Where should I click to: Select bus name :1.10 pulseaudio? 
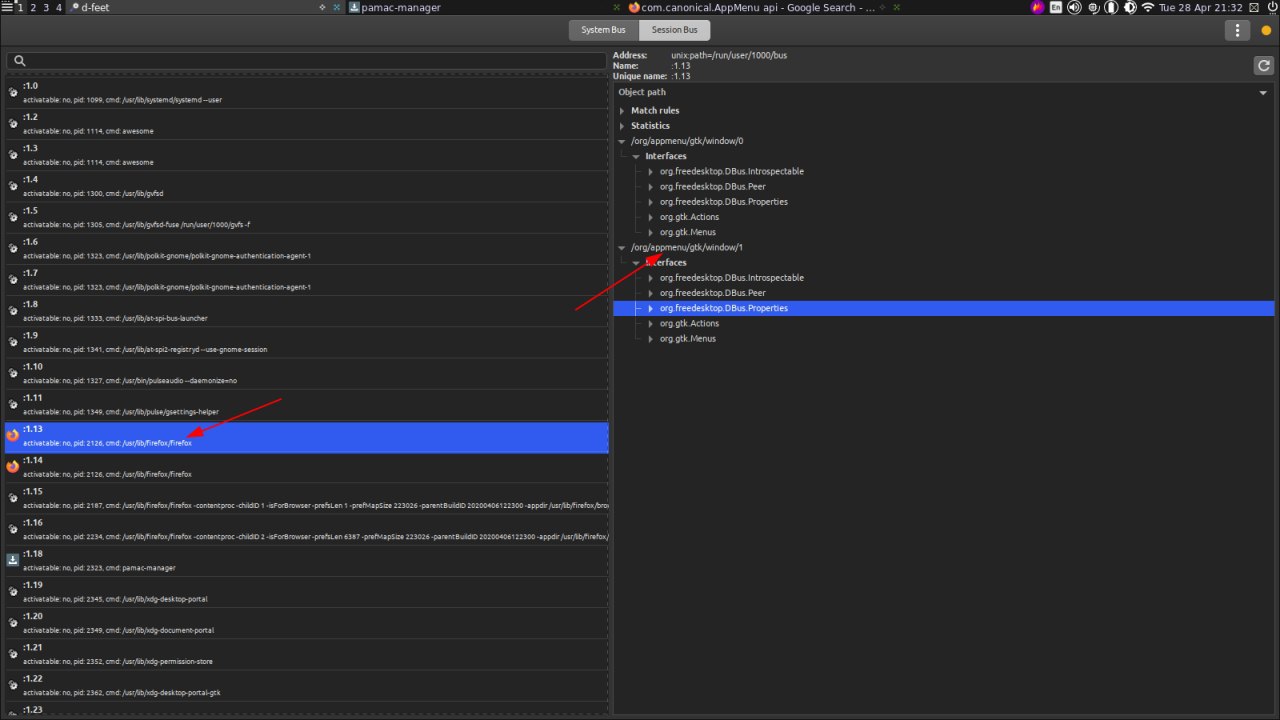coord(306,373)
